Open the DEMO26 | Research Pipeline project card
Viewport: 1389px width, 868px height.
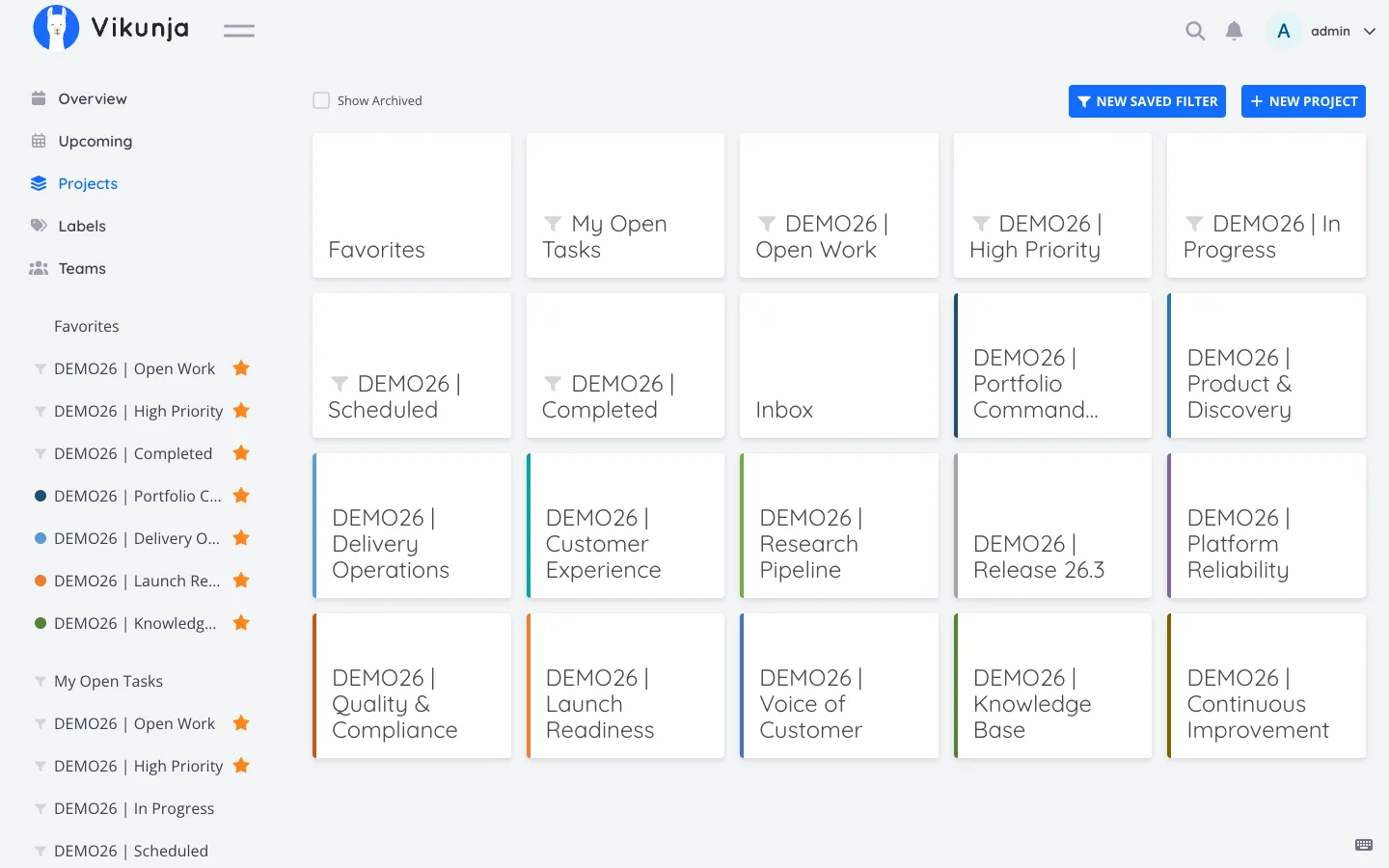coord(839,526)
